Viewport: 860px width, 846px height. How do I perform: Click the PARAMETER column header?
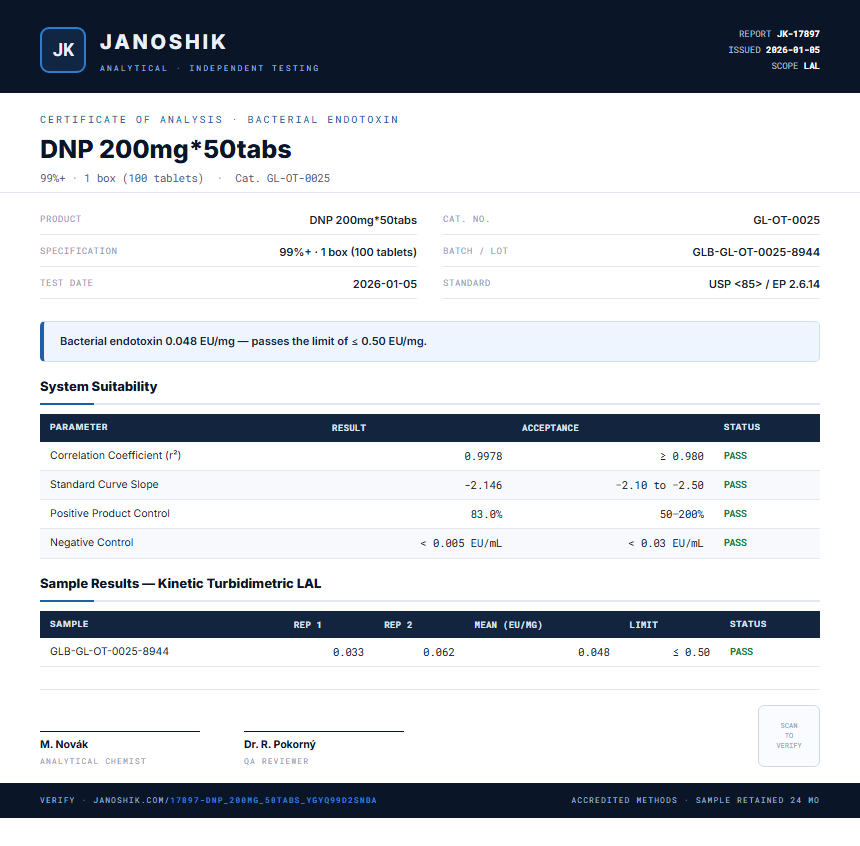78,427
